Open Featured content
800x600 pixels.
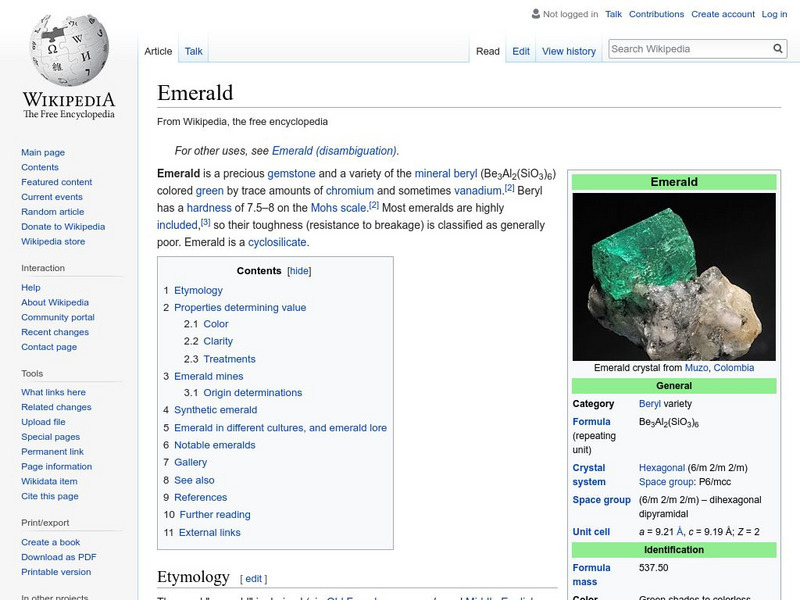[x=57, y=182]
